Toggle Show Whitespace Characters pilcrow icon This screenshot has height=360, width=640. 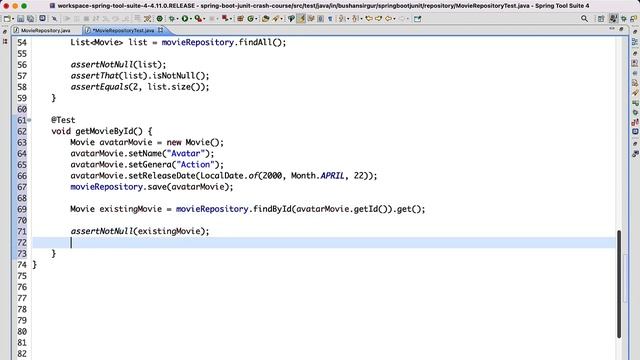click(330, 19)
